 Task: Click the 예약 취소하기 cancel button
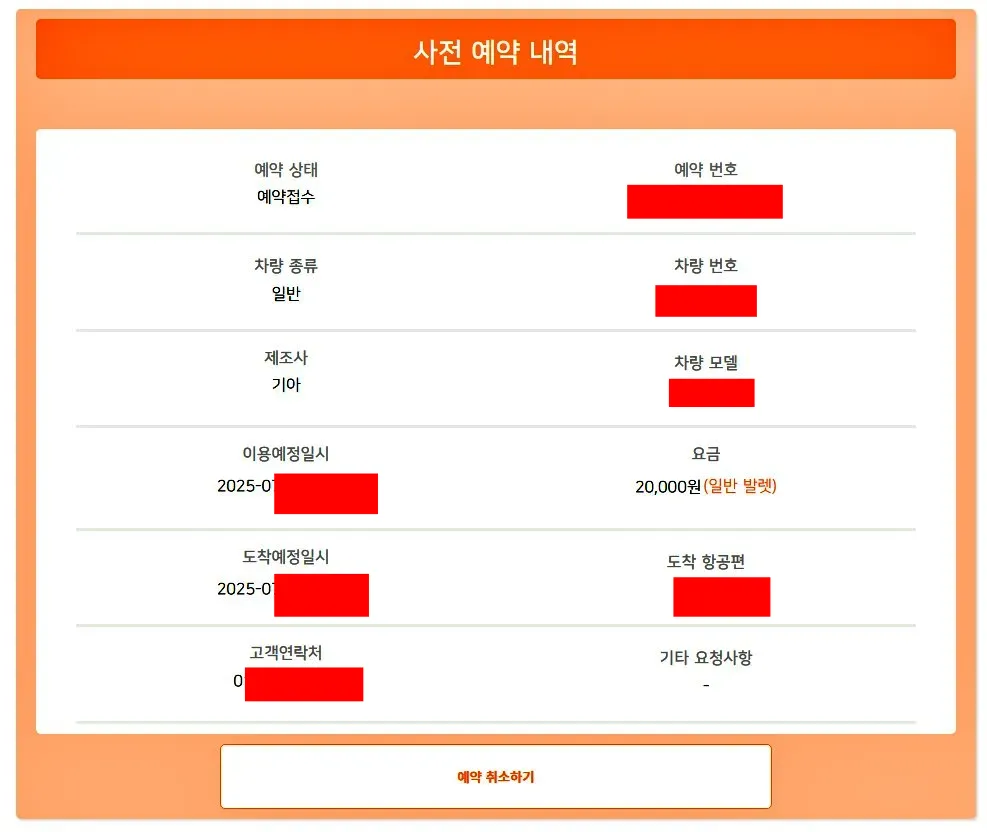495,777
